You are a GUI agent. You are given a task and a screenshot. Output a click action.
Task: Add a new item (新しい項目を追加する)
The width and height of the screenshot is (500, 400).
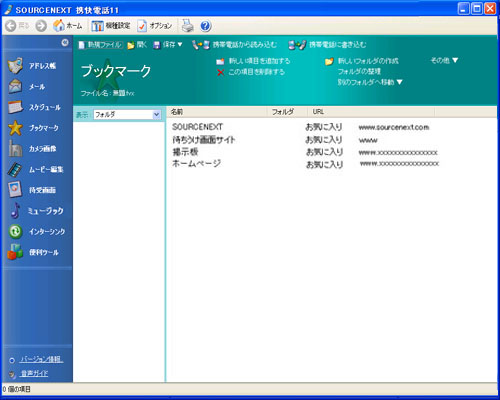(253, 61)
